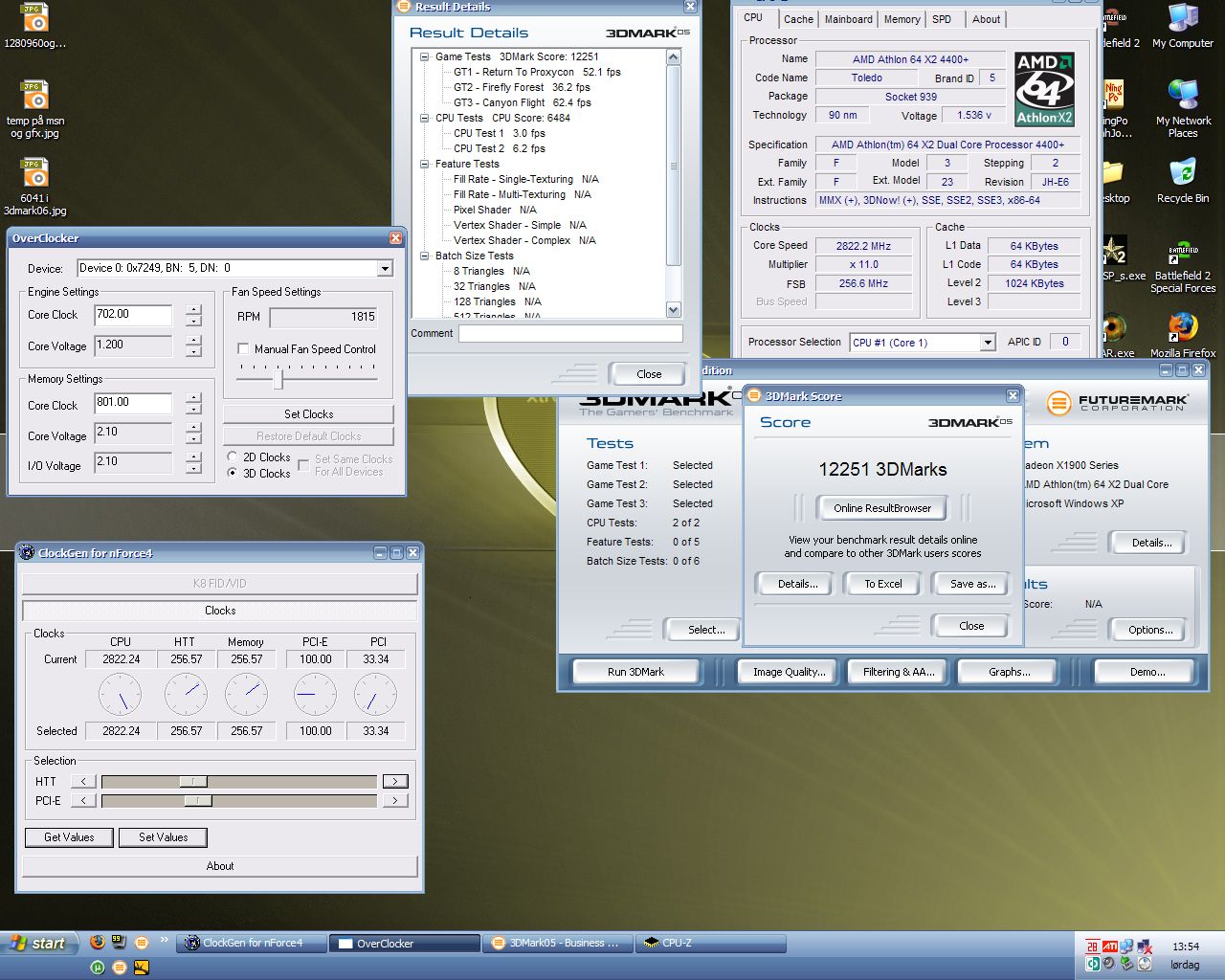Click the fan speed slider thumb
Screen dimensions: 1225x980
click(x=278, y=380)
